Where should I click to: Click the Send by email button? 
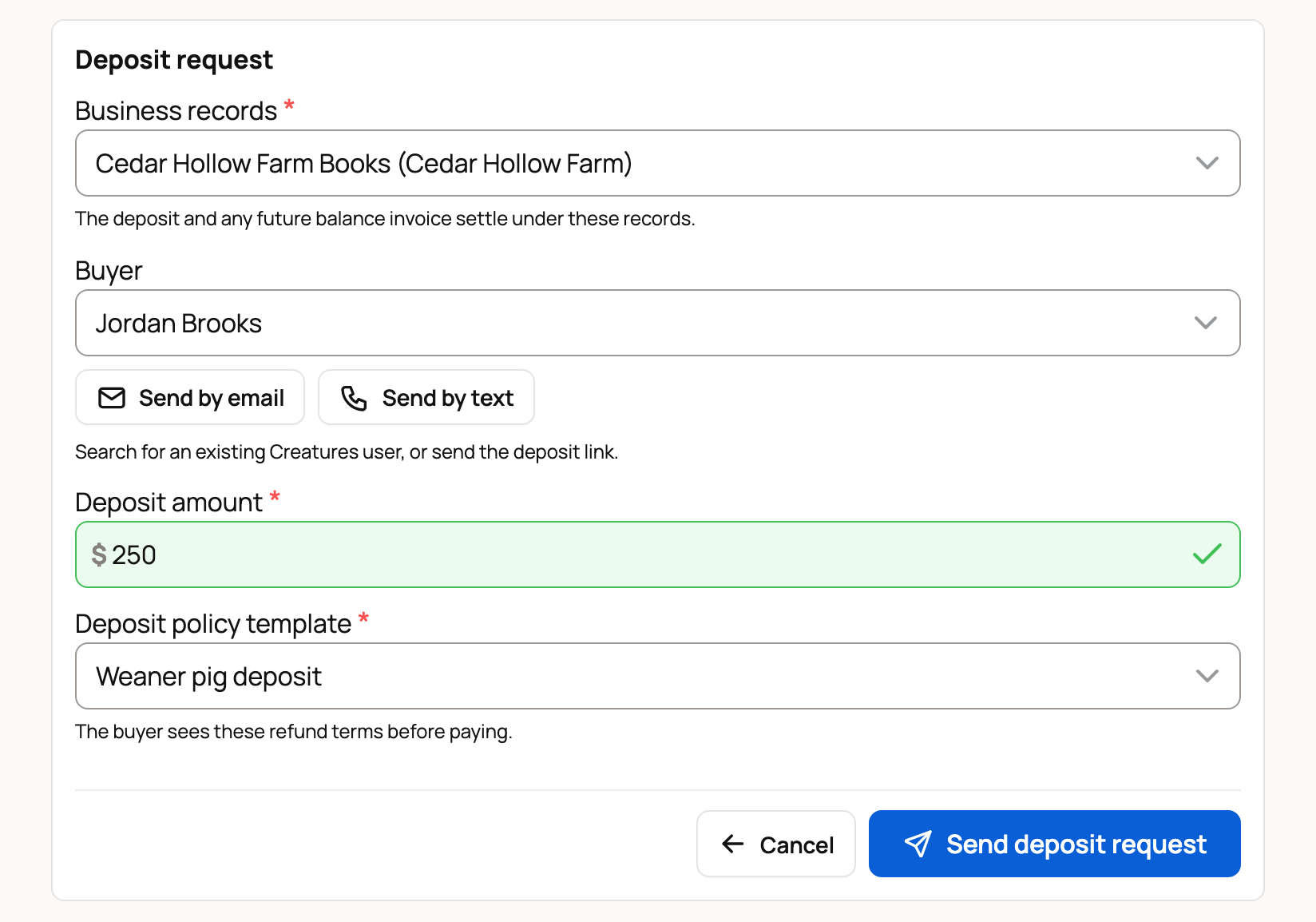[190, 397]
